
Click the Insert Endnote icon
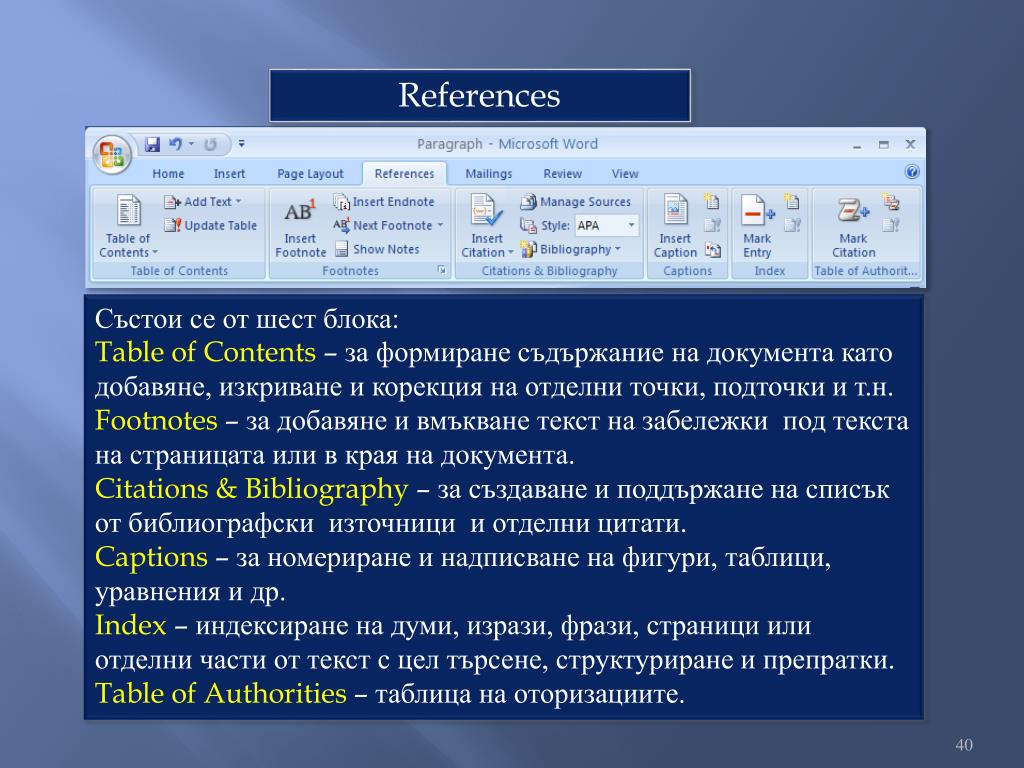pos(342,202)
